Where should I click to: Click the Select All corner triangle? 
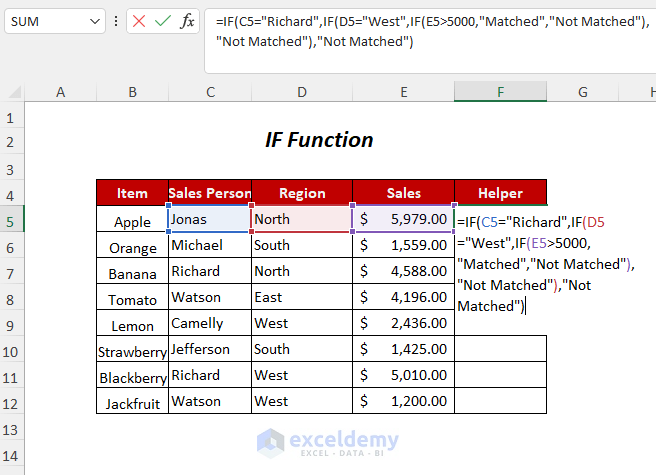tap(14, 92)
